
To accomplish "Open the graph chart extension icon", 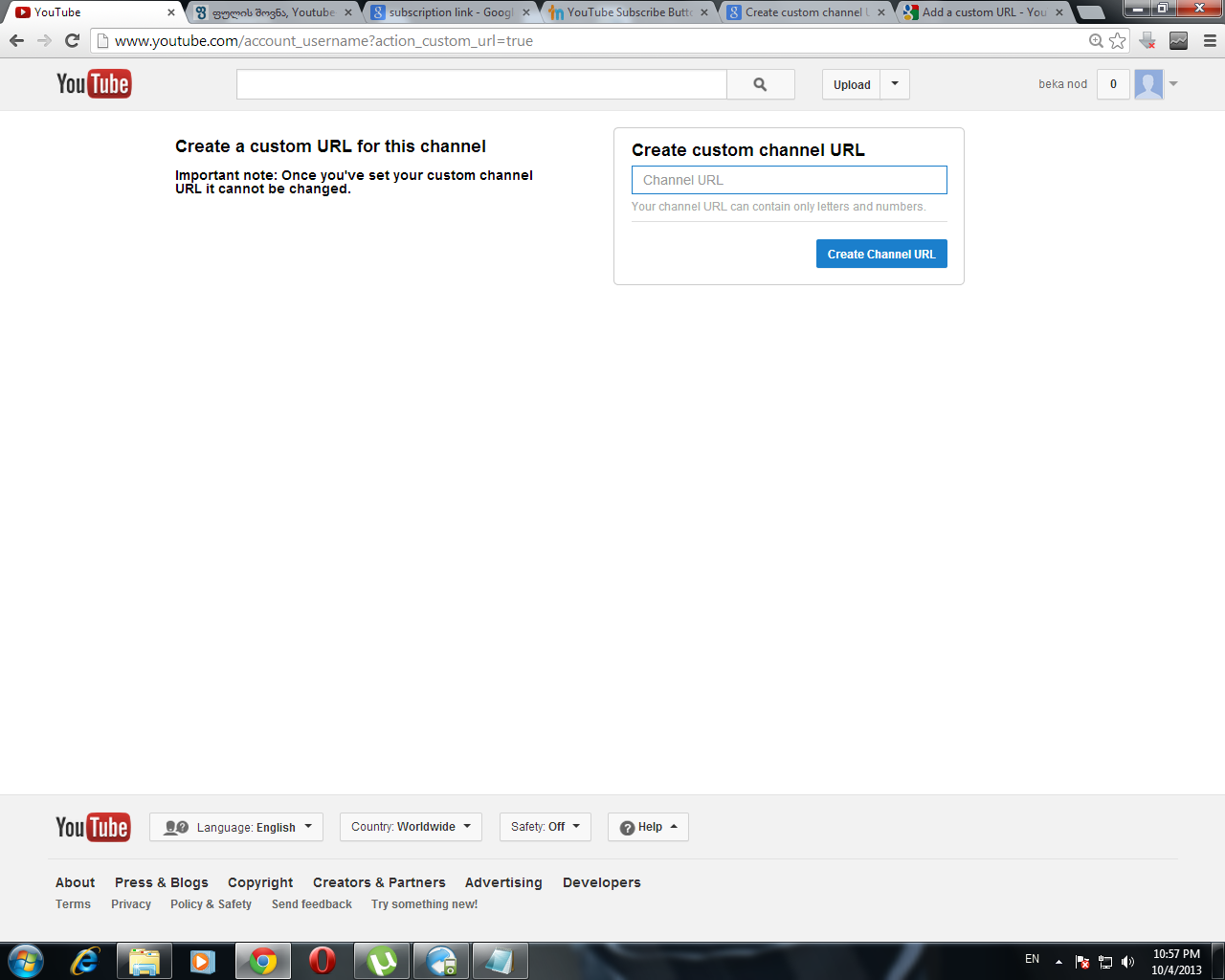I will [x=1179, y=41].
